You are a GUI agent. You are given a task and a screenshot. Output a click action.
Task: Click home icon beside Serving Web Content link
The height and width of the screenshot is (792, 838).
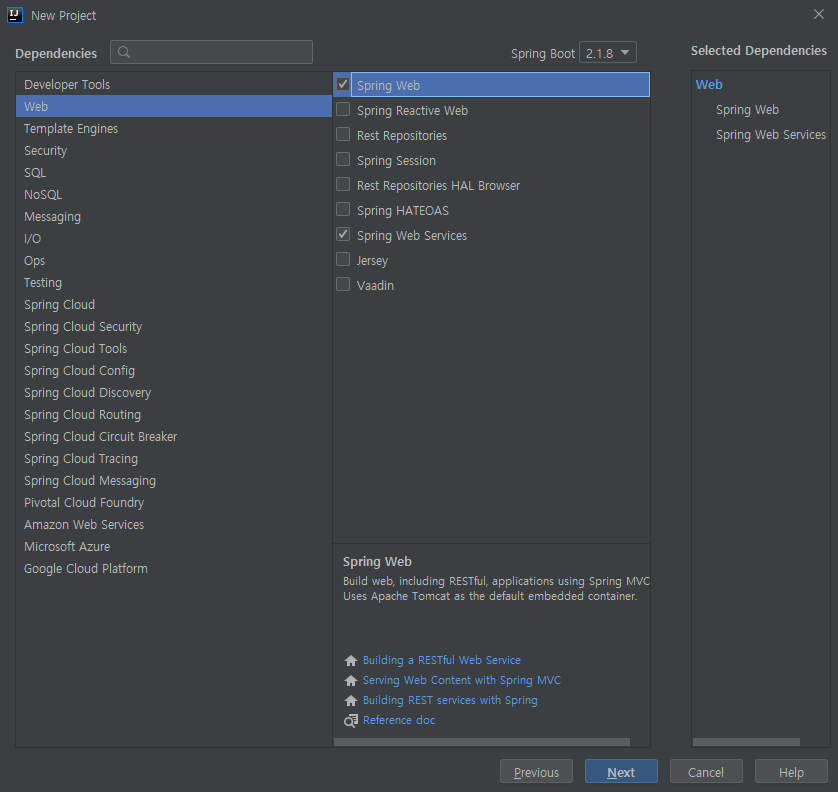click(351, 680)
